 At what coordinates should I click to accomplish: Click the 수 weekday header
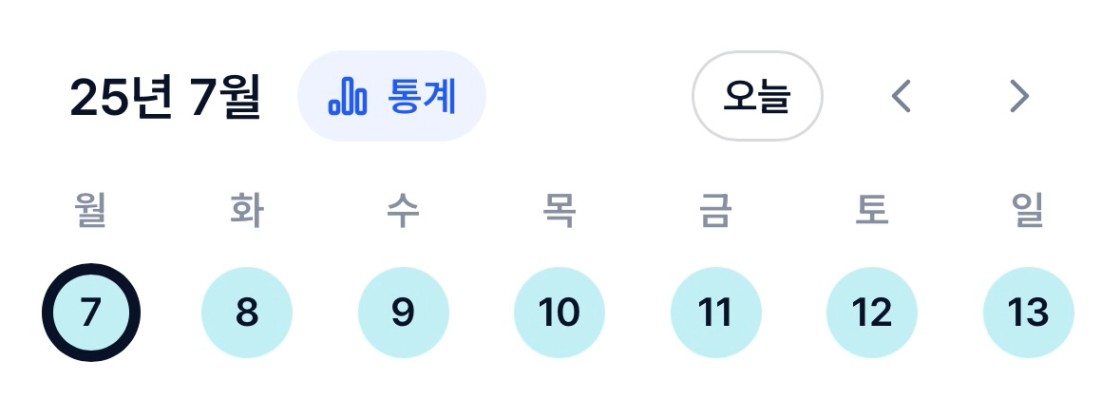pyautogui.click(x=404, y=211)
